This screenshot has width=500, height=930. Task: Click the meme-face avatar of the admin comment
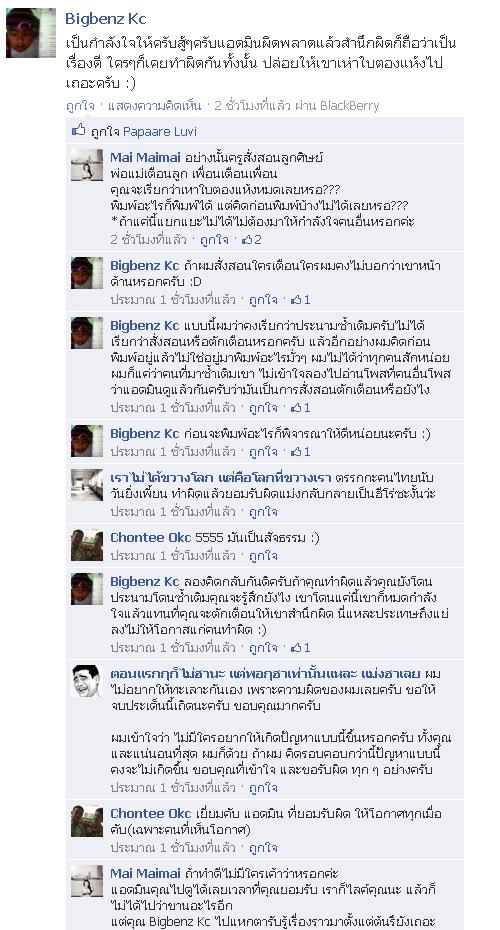tap(87, 681)
